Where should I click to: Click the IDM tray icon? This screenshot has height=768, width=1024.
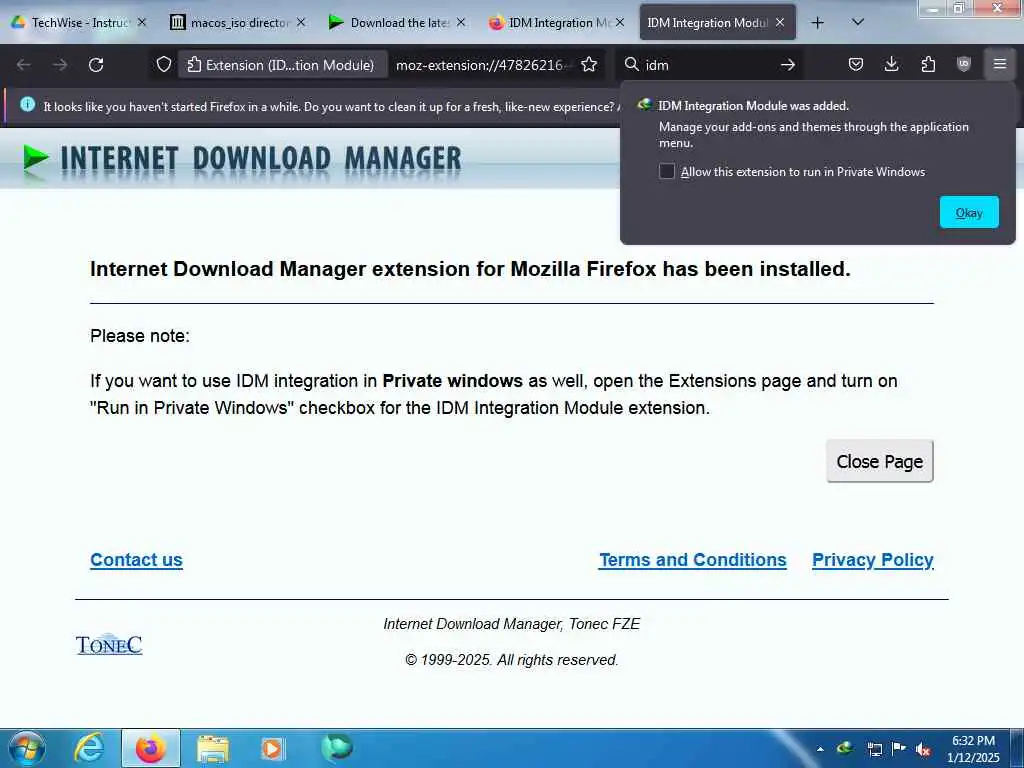pos(845,748)
